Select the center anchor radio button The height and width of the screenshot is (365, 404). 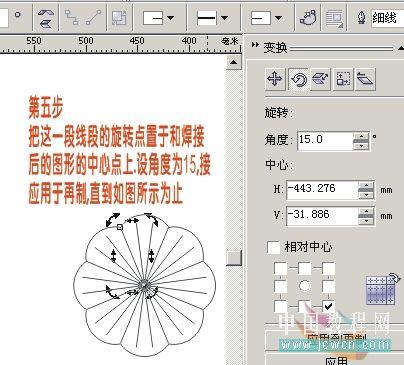pyautogui.click(x=304, y=286)
